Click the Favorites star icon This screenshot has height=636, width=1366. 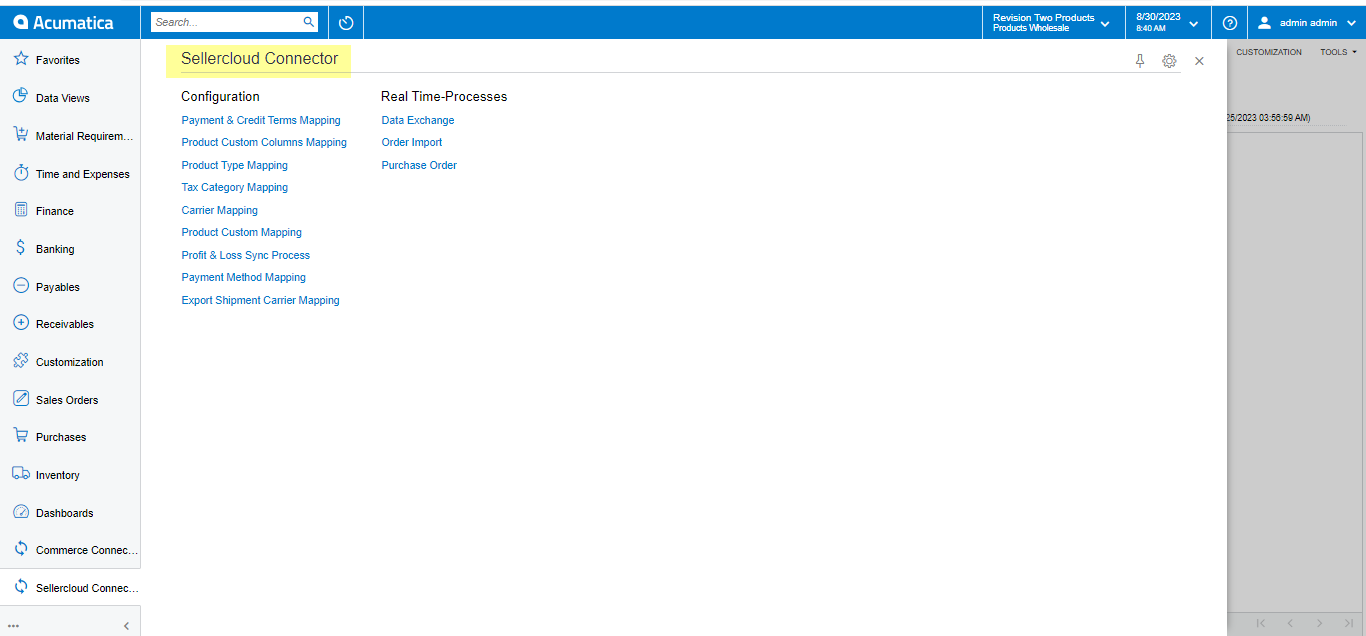pyautogui.click(x=20, y=59)
